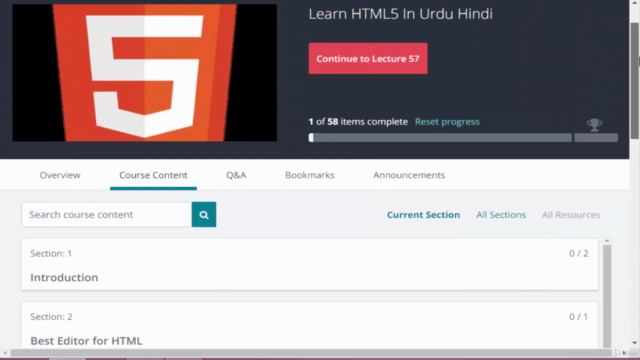Click Continue to Lecture 57 button
Image resolution: width=640 pixels, height=360 pixels.
[x=368, y=58]
